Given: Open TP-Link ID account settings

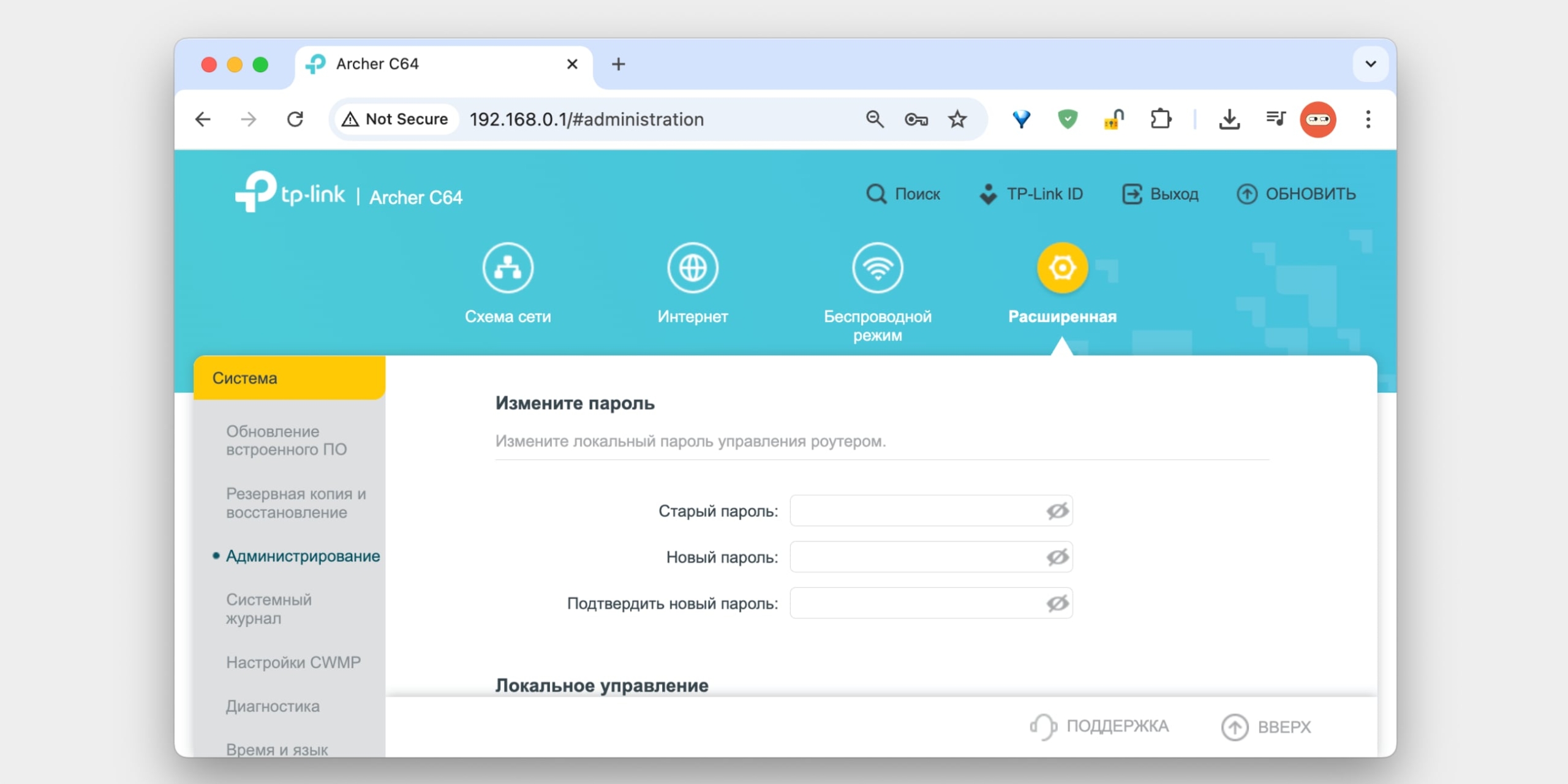Looking at the screenshot, I should coord(1033,194).
